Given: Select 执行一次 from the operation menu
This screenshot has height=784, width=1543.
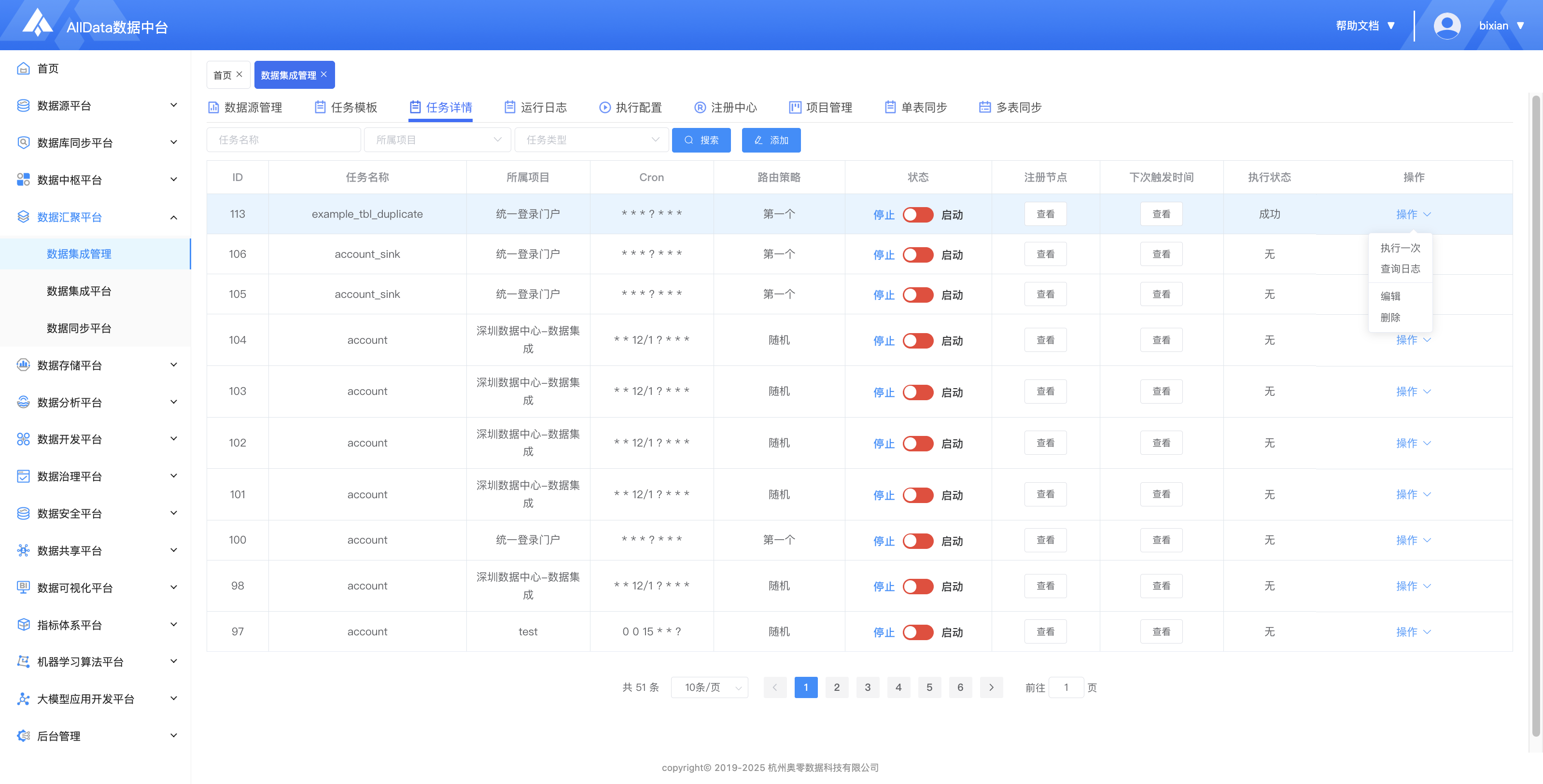Looking at the screenshot, I should coord(1400,247).
